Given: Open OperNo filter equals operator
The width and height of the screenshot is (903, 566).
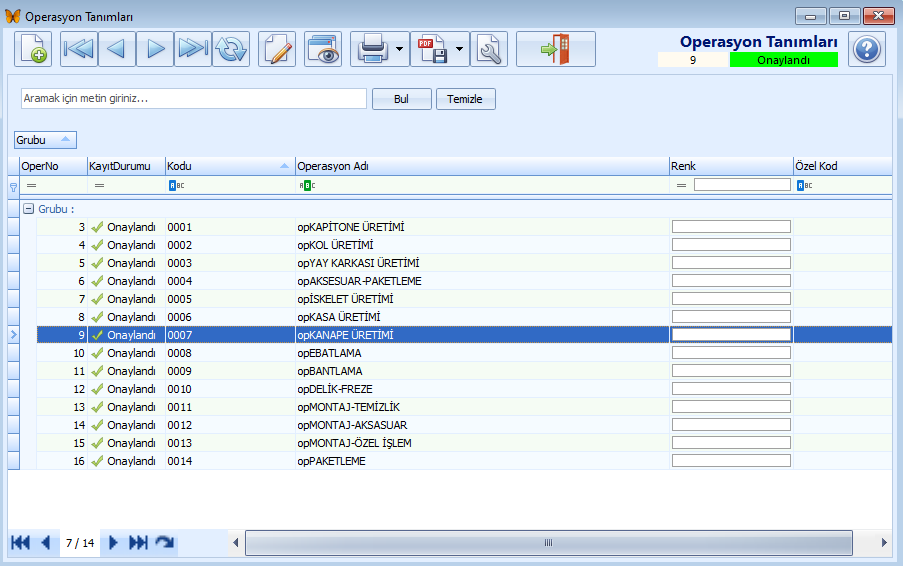Looking at the screenshot, I should point(31,185).
